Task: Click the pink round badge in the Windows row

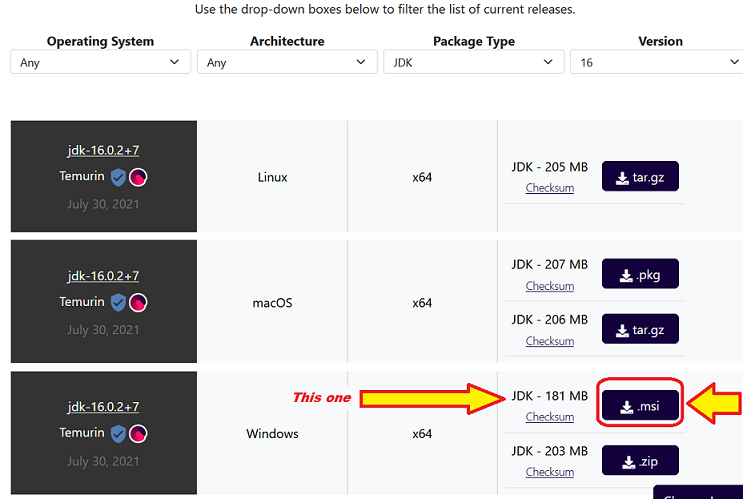Action: pyautogui.click(x=138, y=434)
